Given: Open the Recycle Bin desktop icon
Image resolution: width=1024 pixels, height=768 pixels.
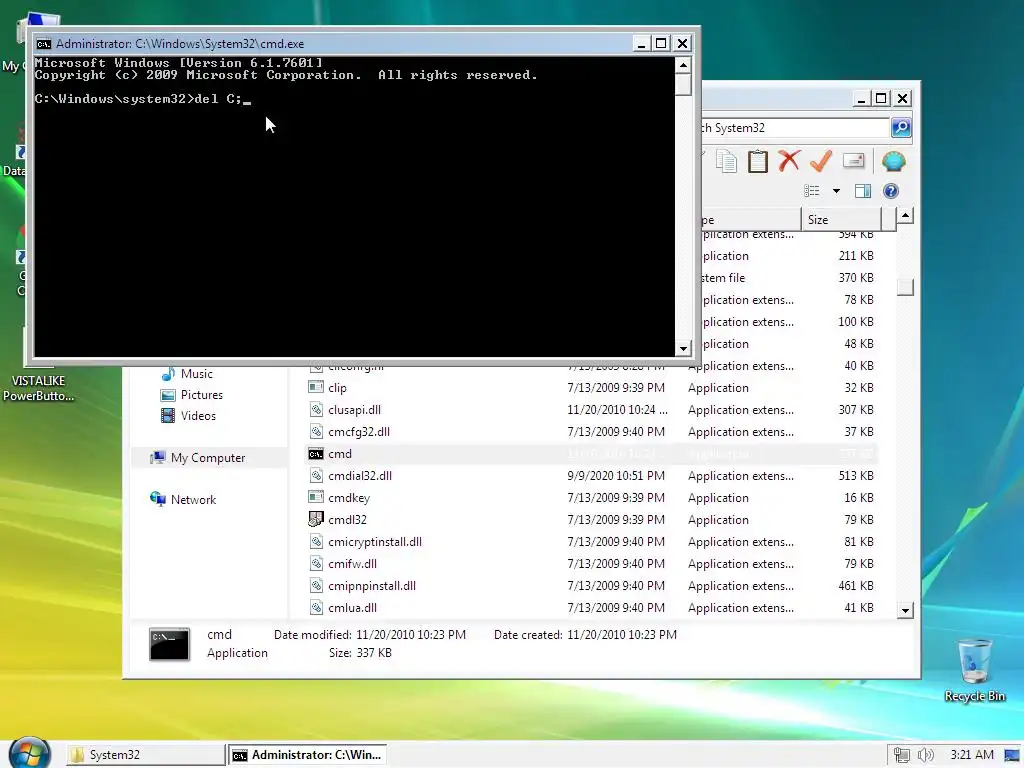Looking at the screenshot, I should [x=974, y=669].
